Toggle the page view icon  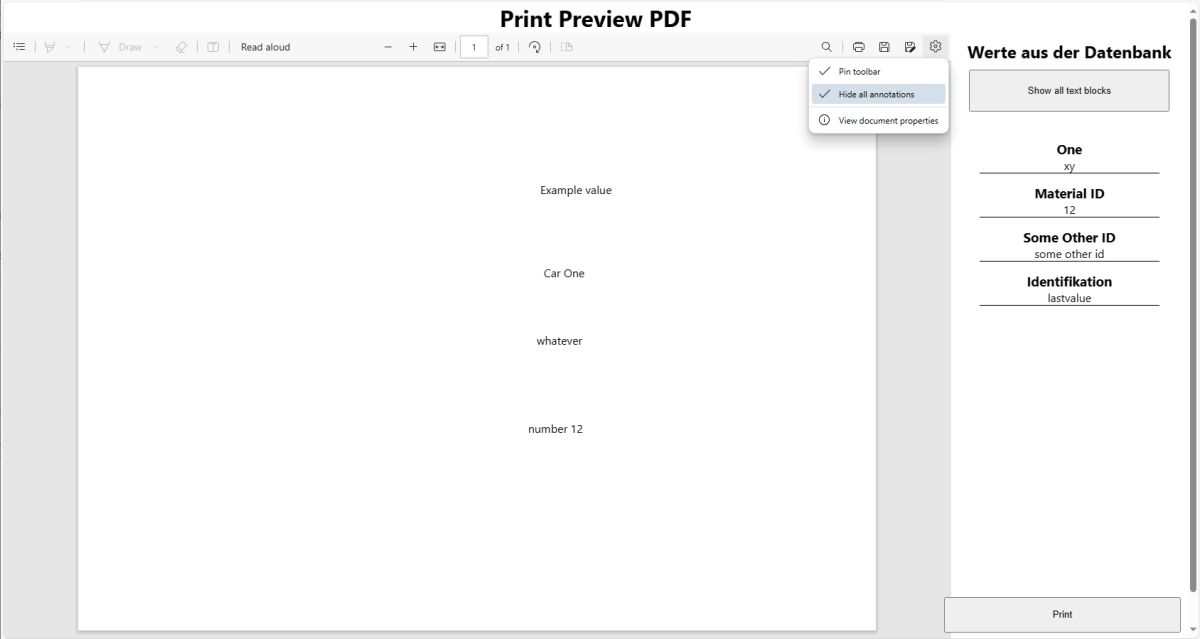click(566, 47)
